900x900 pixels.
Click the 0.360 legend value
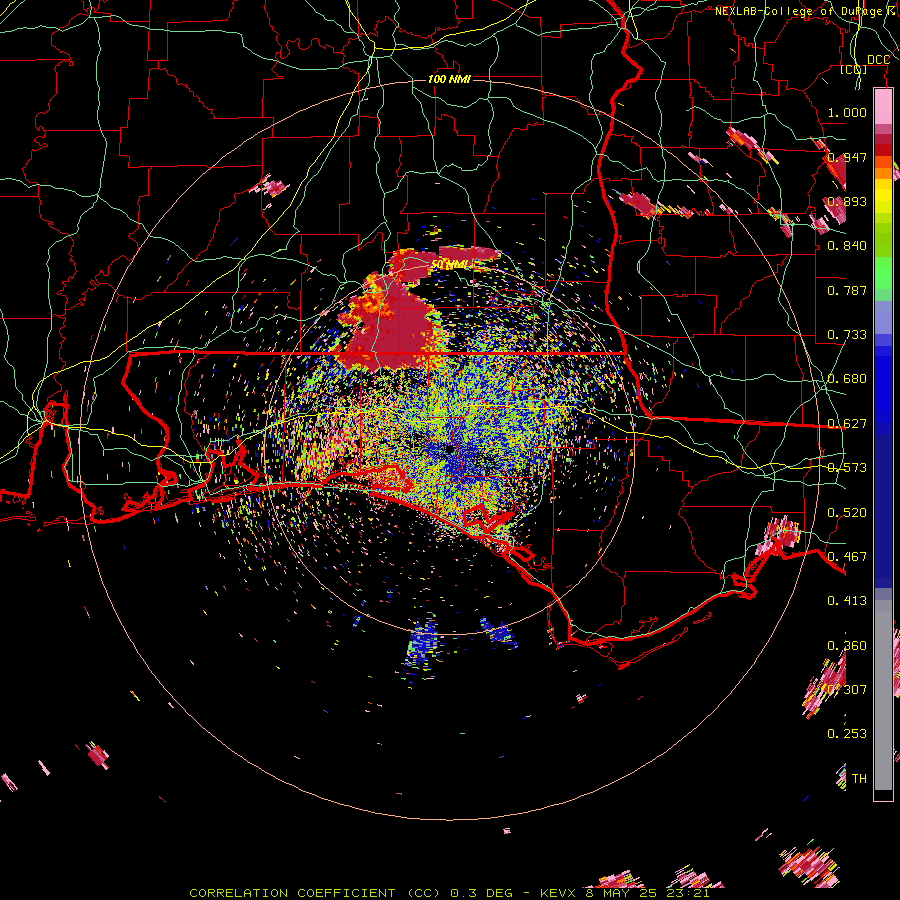click(x=847, y=646)
